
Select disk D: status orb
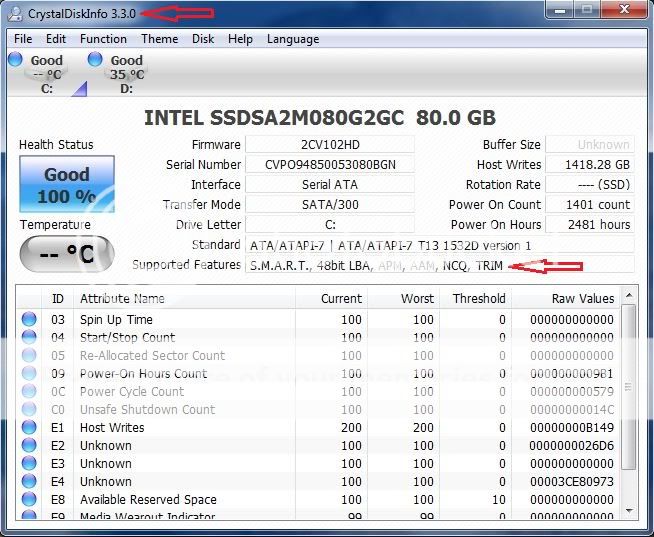(x=95, y=59)
